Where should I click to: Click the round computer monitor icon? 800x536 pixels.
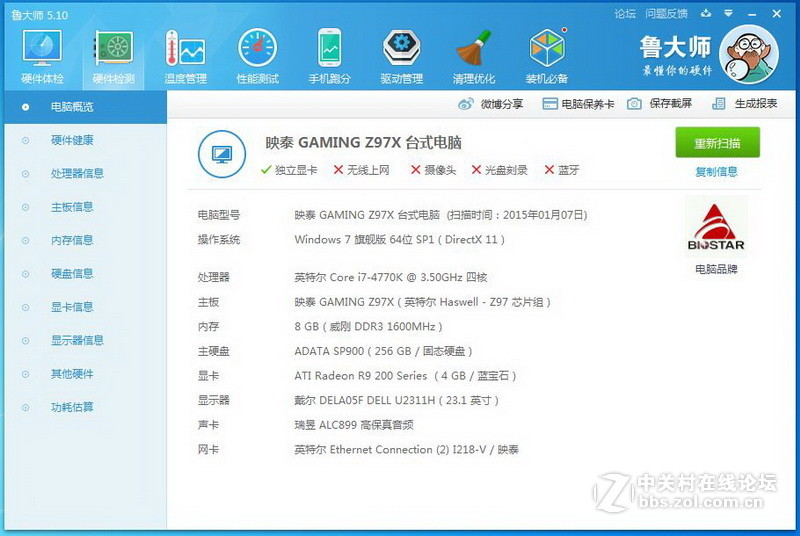(222, 154)
